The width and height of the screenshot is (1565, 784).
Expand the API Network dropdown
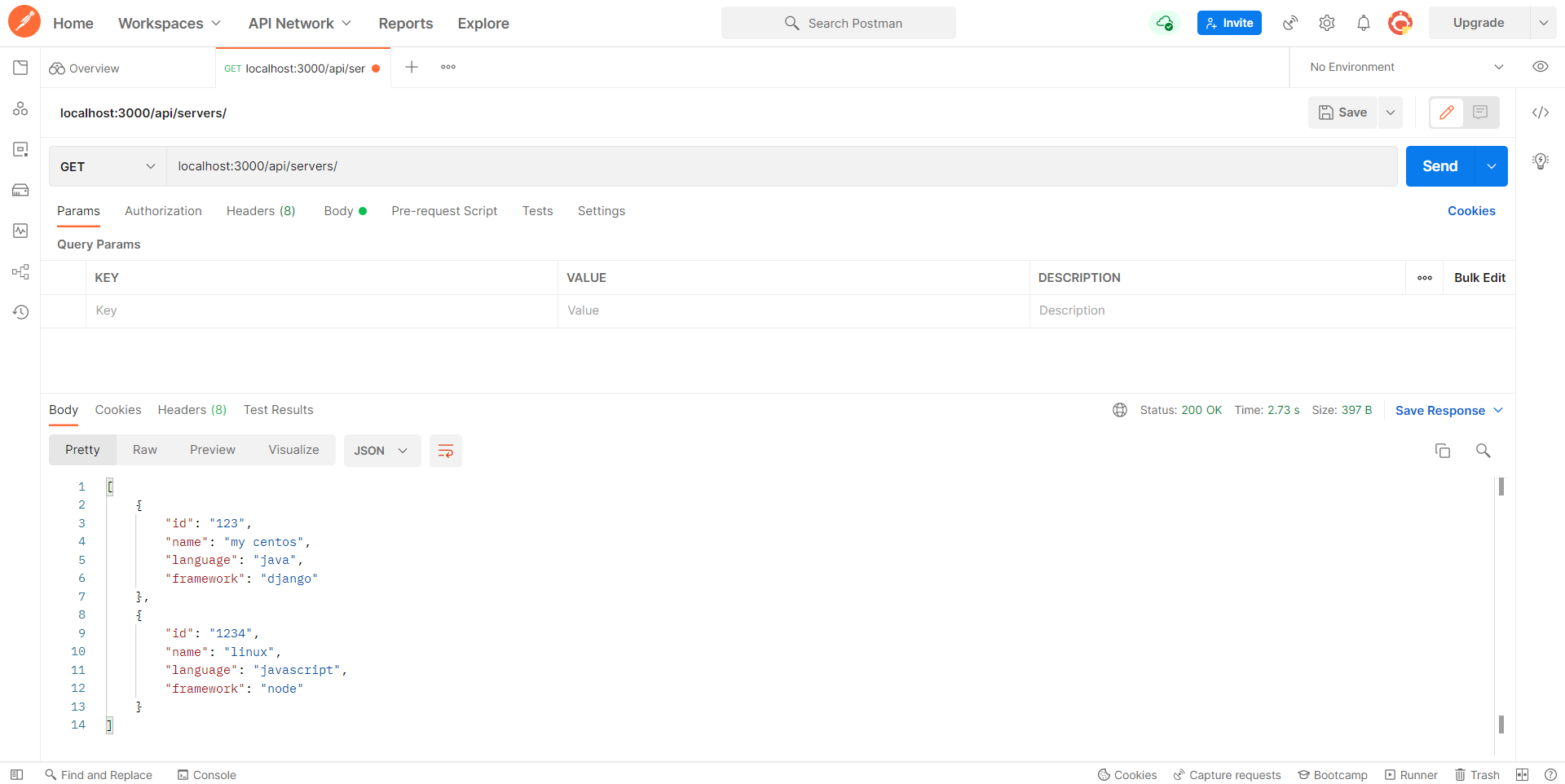pyautogui.click(x=300, y=24)
